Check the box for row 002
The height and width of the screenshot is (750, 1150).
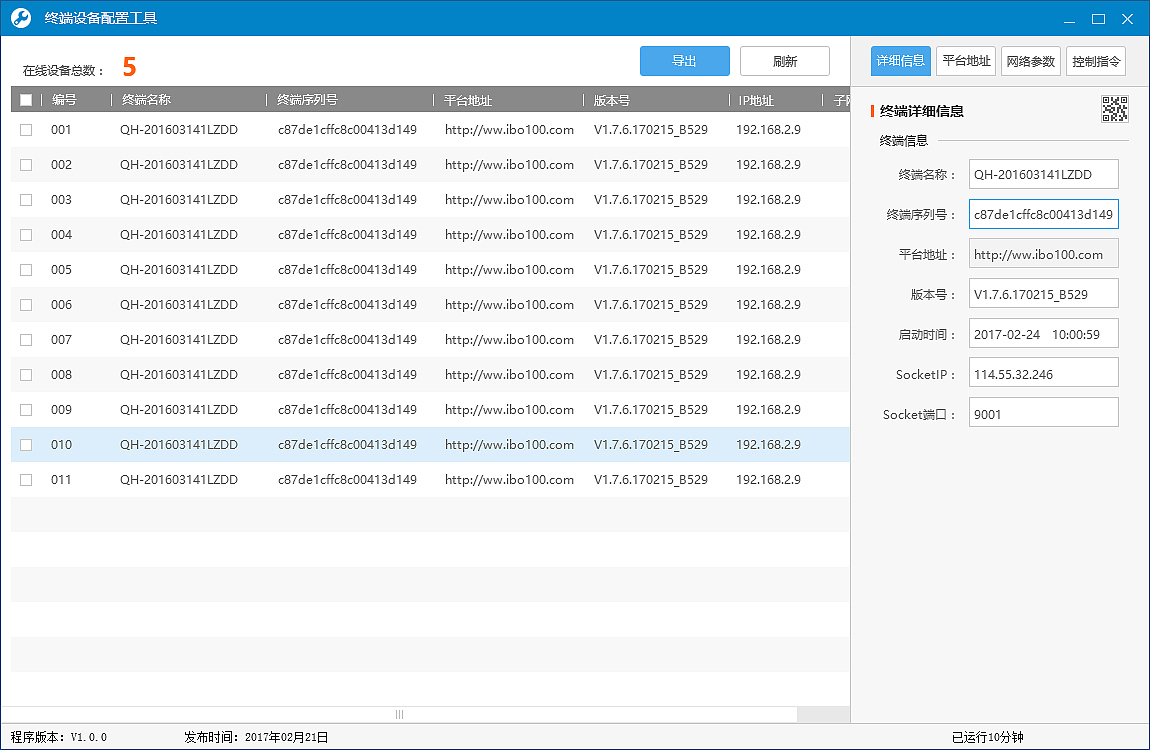[26, 165]
